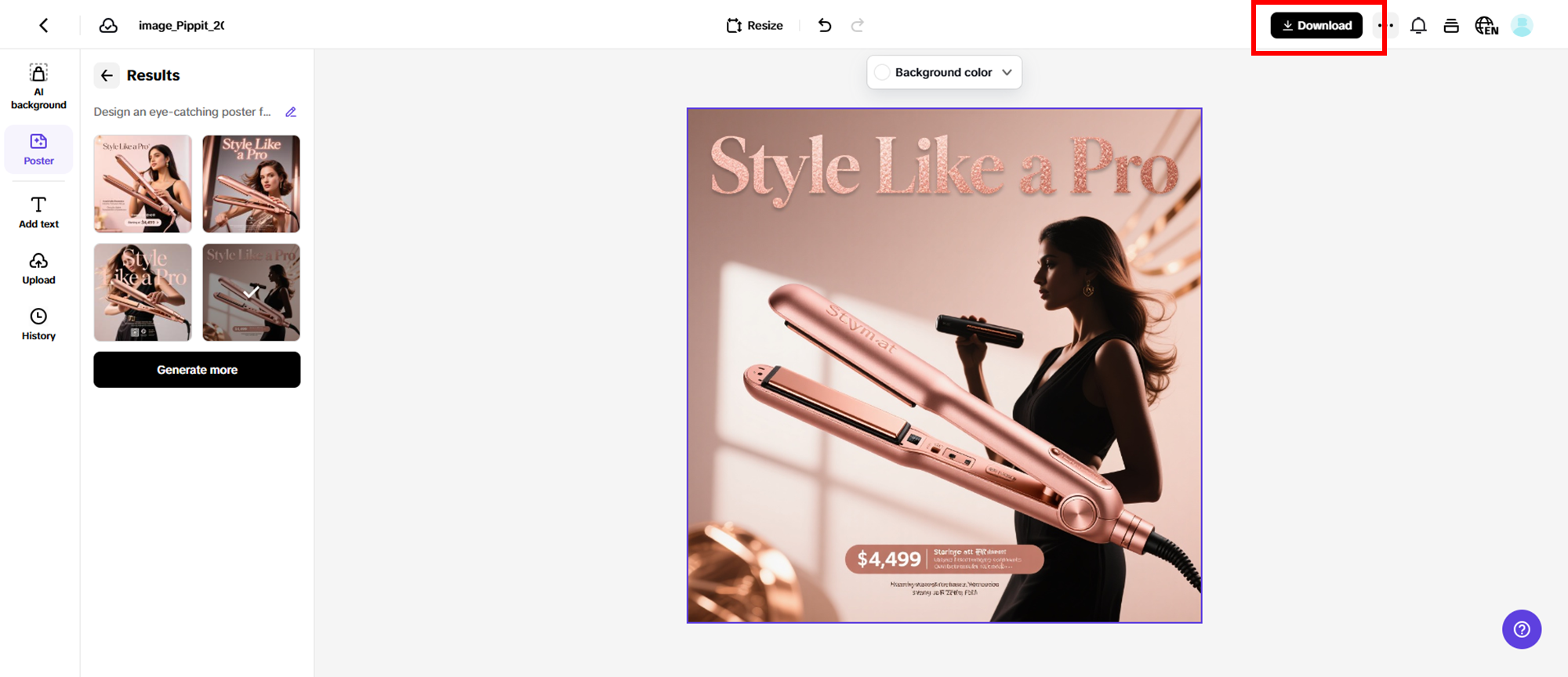Undo the last action
Screen dimensions: 1568x677
[825, 25]
